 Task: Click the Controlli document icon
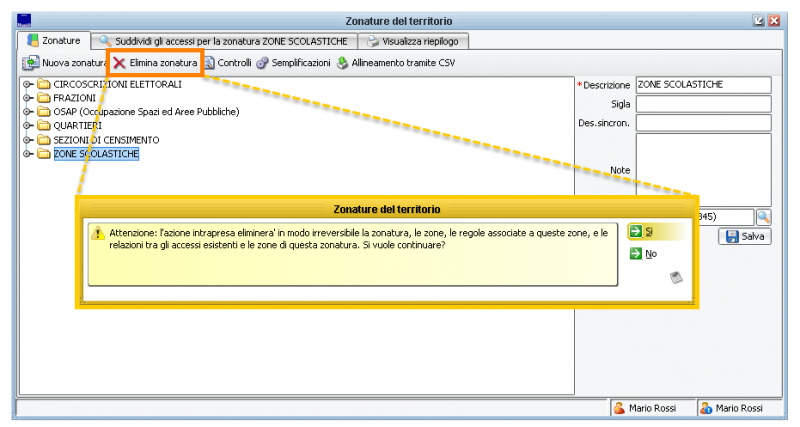coord(209,63)
